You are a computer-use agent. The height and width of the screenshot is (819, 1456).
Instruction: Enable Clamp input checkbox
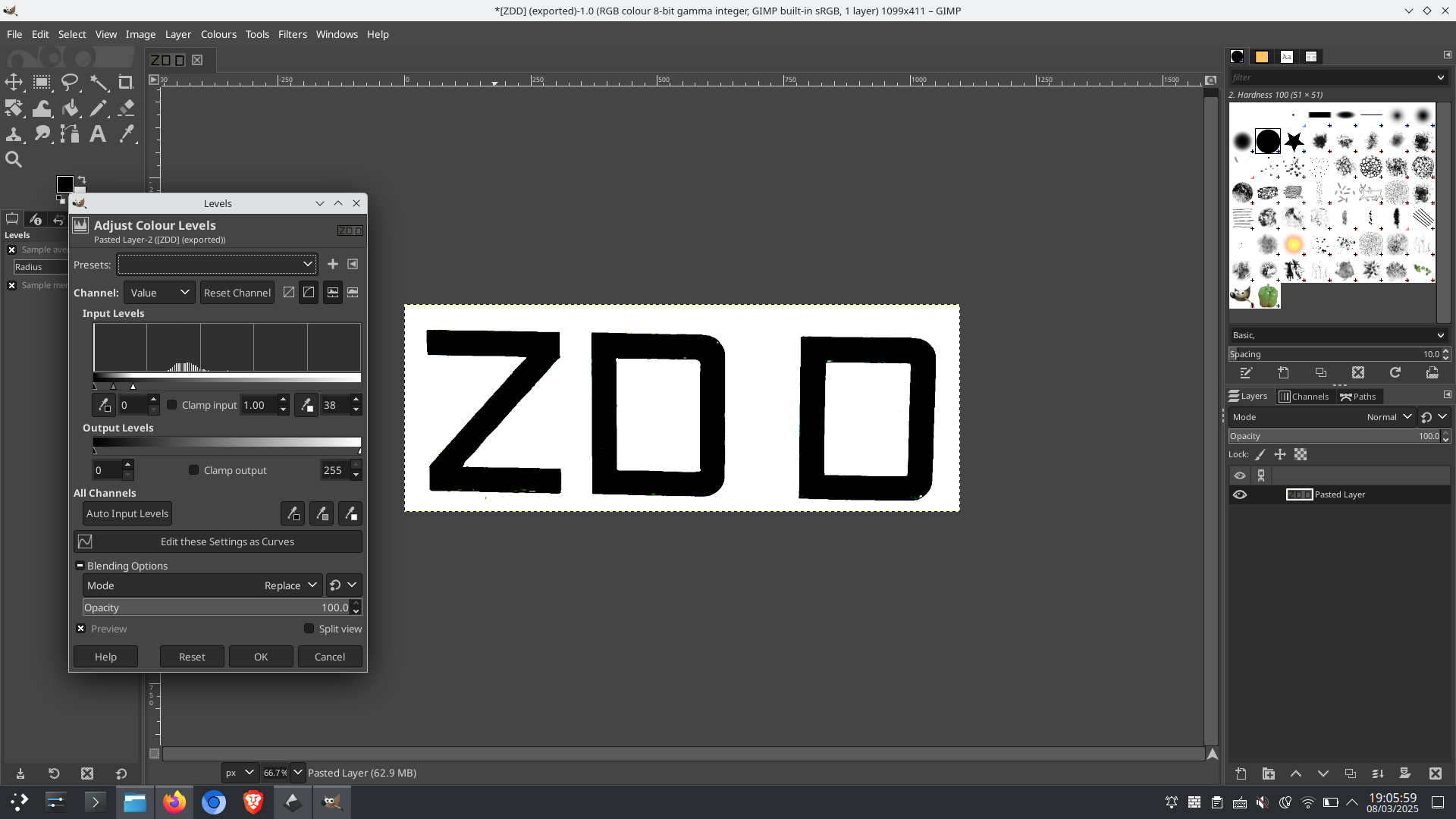tap(172, 405)
